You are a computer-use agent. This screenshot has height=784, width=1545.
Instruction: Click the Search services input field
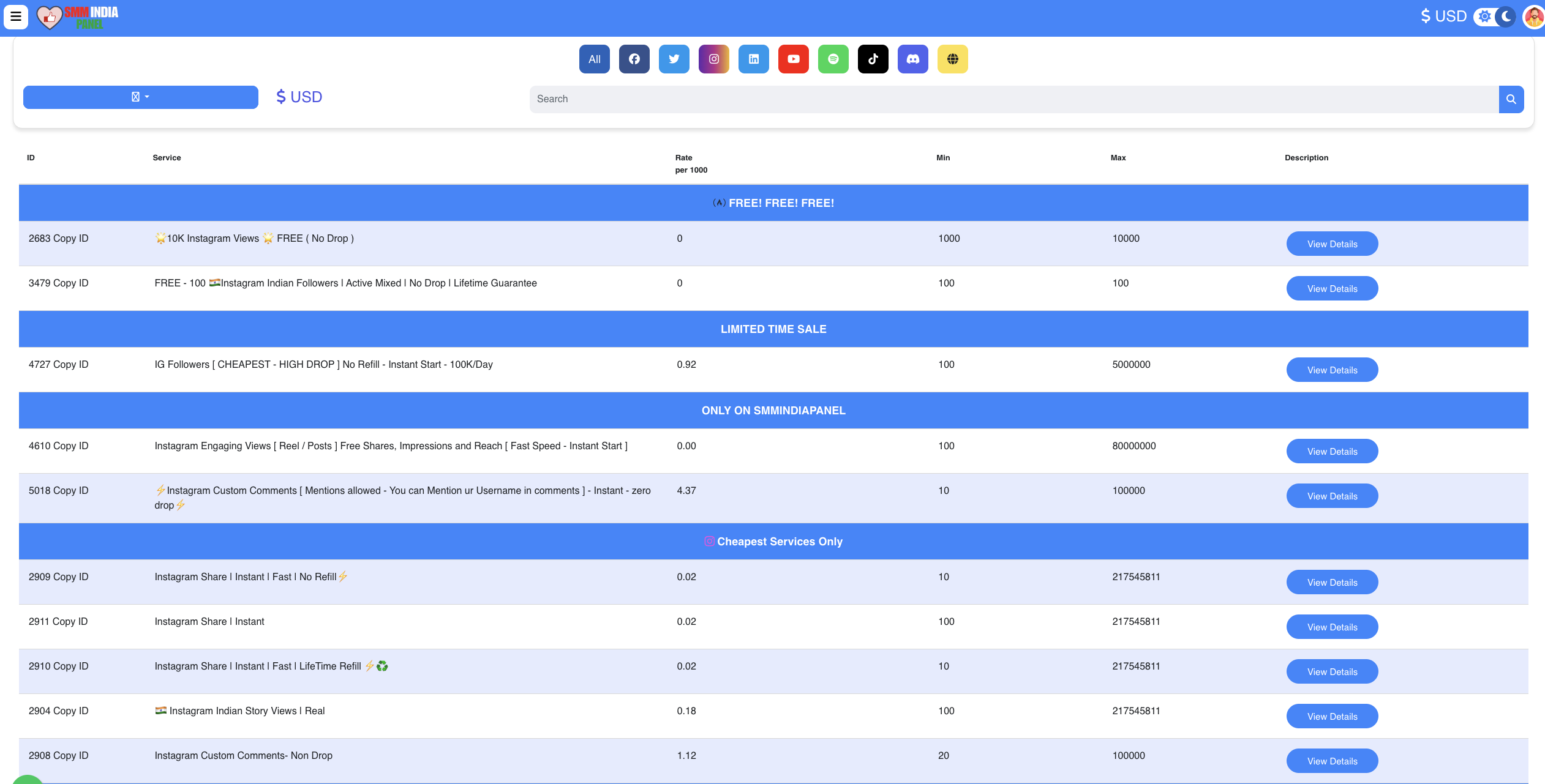(1013, 99)
